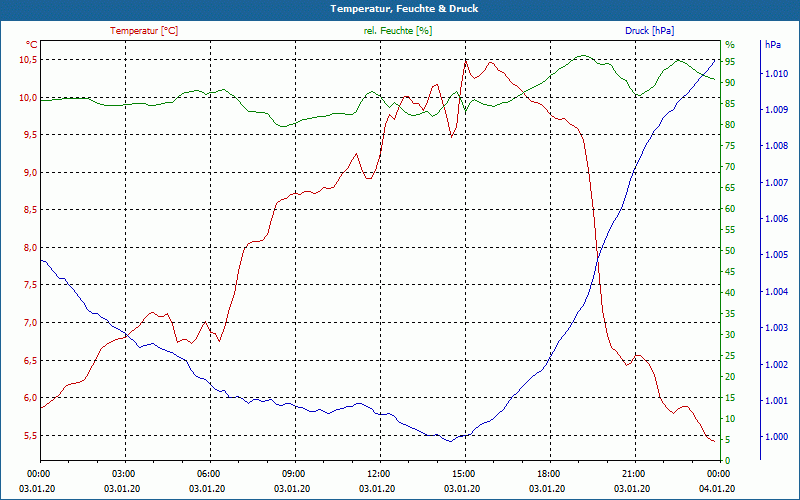Pick the '6,5' temperature axis value
This screenshot has width=800, height=500.
tap(30, 360)
